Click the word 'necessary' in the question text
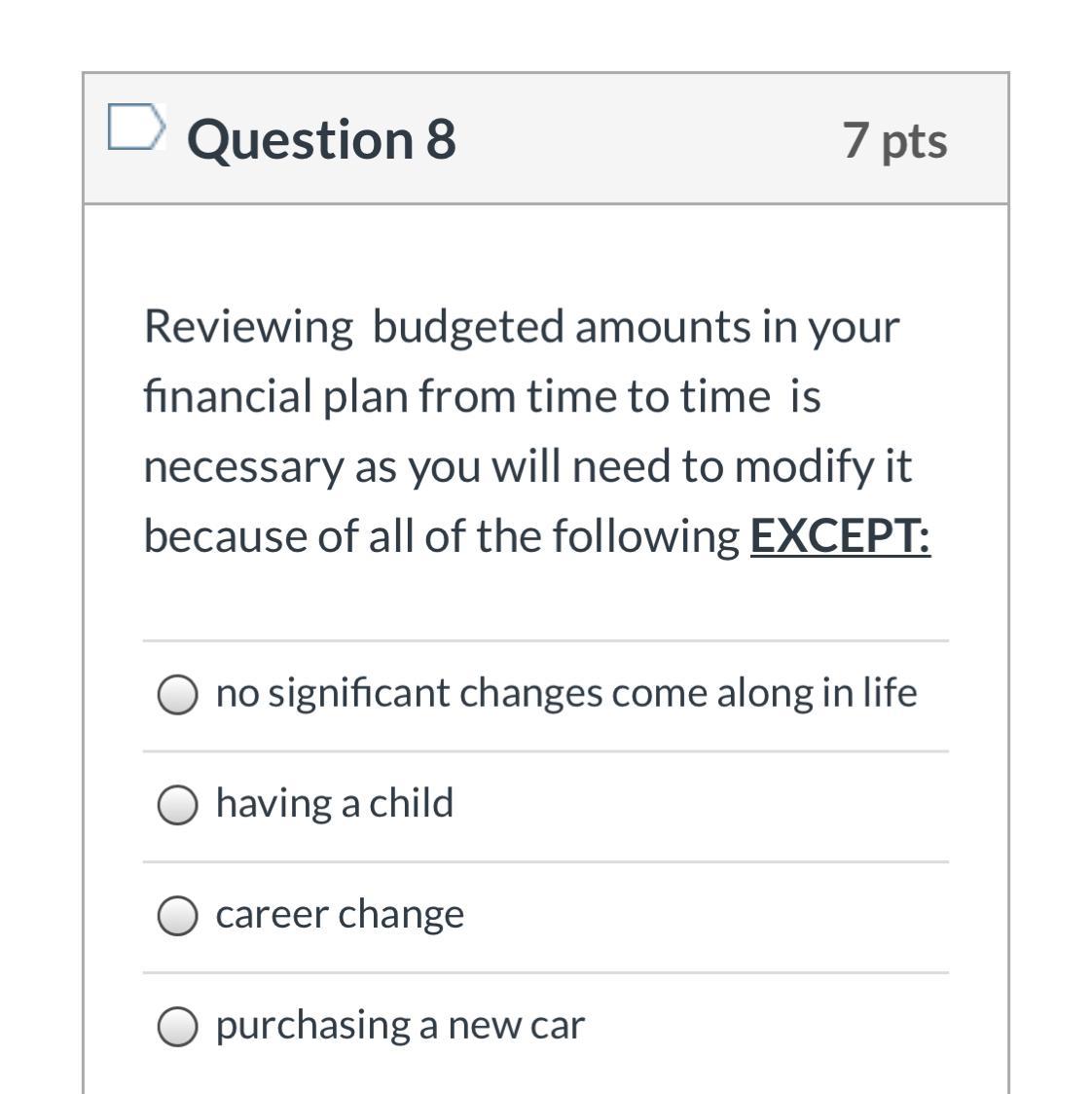 pyautogui.click(x=242, y=466)
